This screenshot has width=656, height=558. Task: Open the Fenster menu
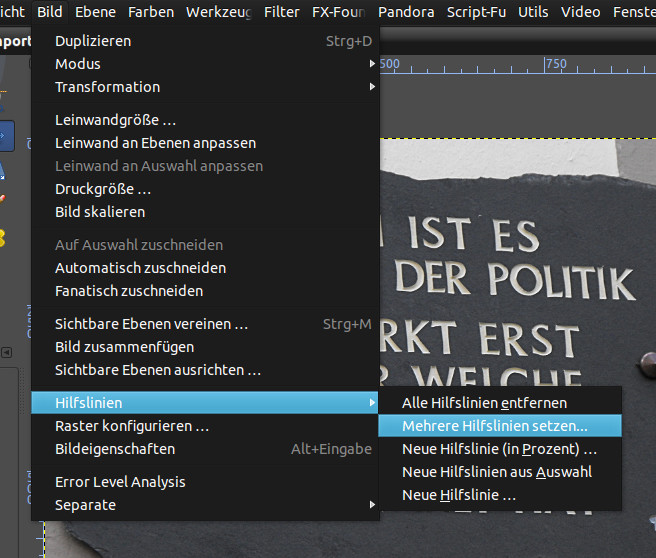point(634,12)
